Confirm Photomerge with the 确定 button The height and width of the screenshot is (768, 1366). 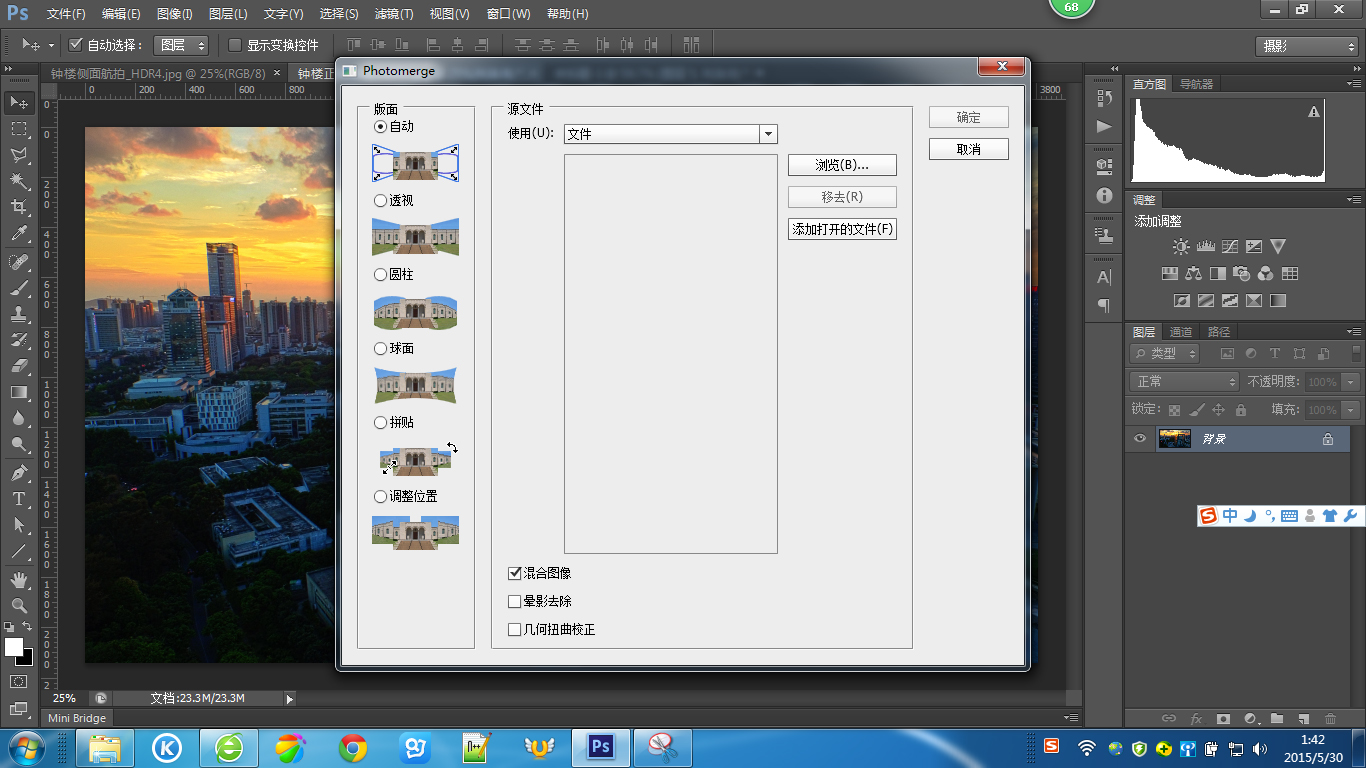pyautogui.click(x=969, y=117)
